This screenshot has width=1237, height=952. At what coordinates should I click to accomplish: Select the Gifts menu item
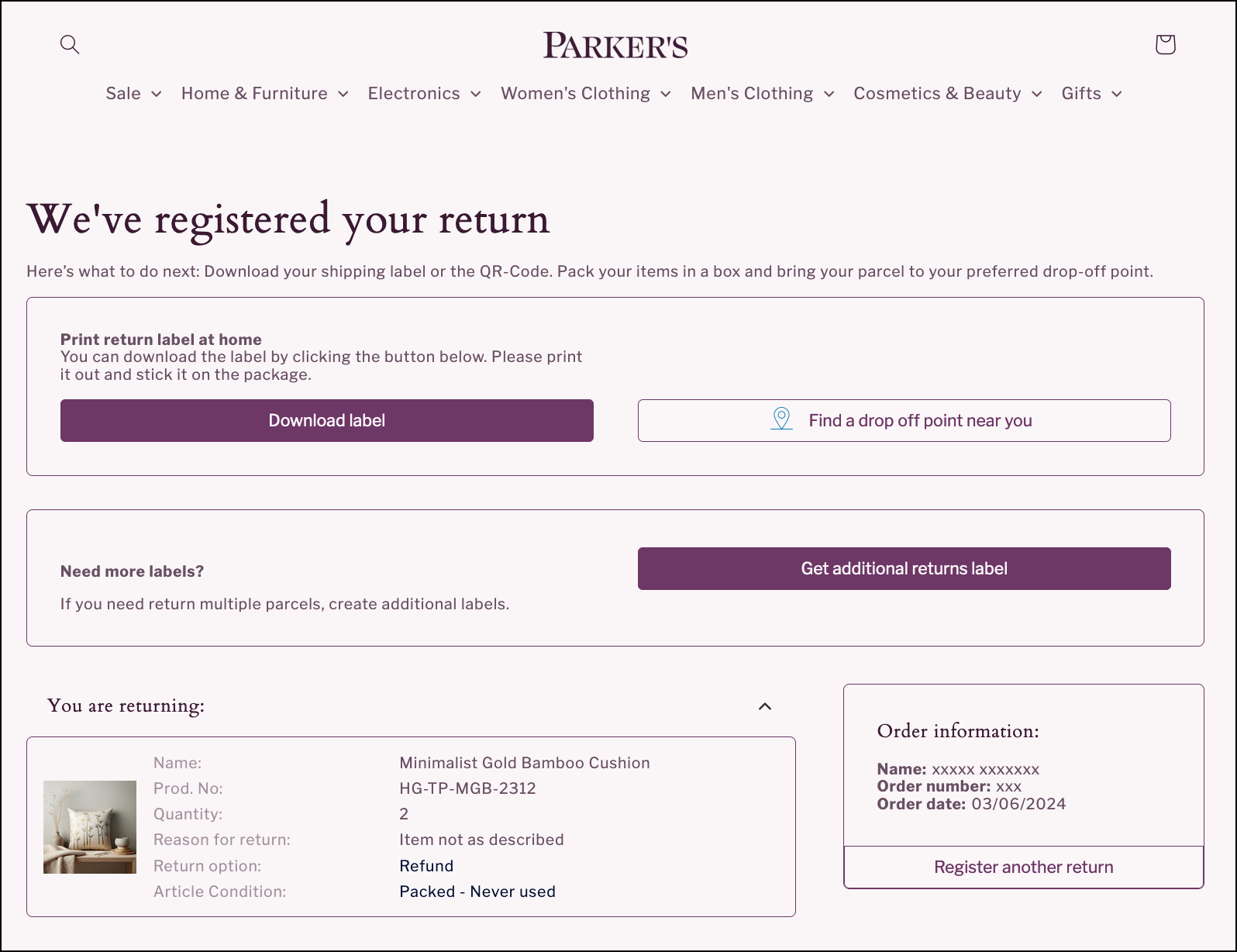[1080, 93]
